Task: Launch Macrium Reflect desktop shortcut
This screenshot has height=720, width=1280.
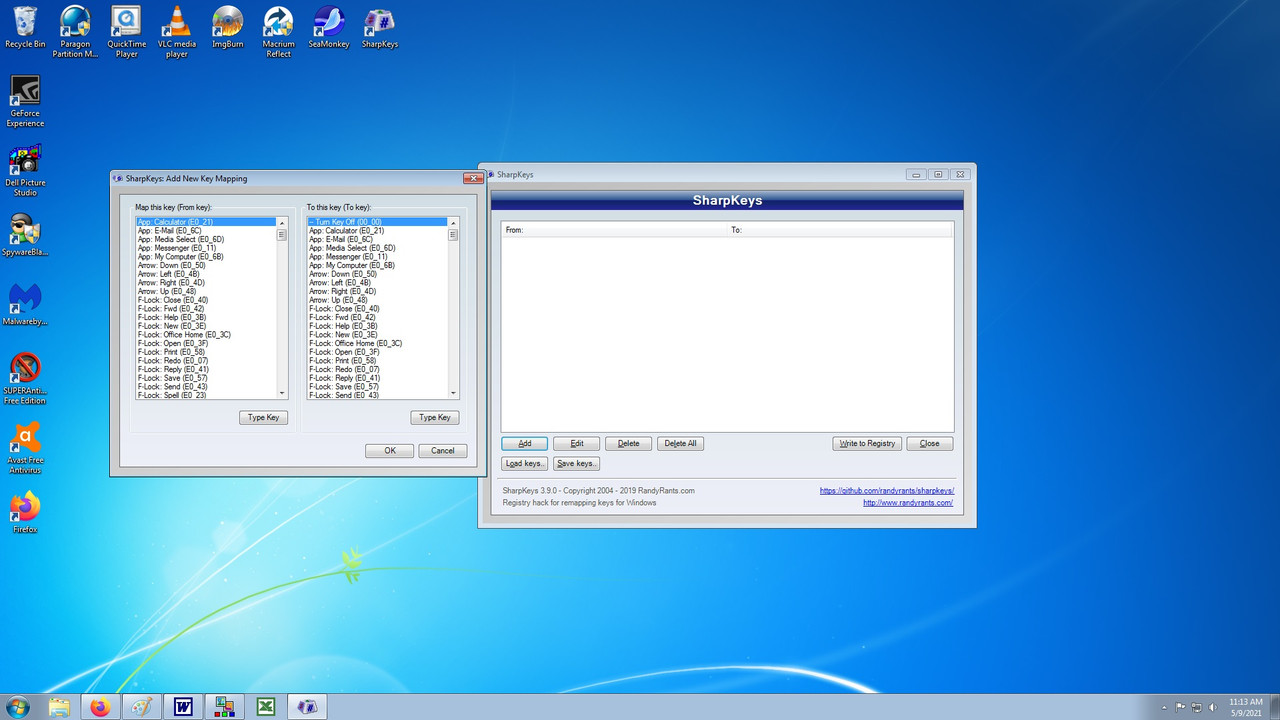Action: click(x=279, y=32)
